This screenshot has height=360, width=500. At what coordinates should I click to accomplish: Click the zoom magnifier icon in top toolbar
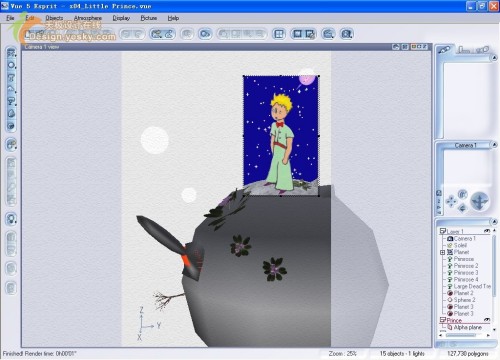tap(328, 34)
